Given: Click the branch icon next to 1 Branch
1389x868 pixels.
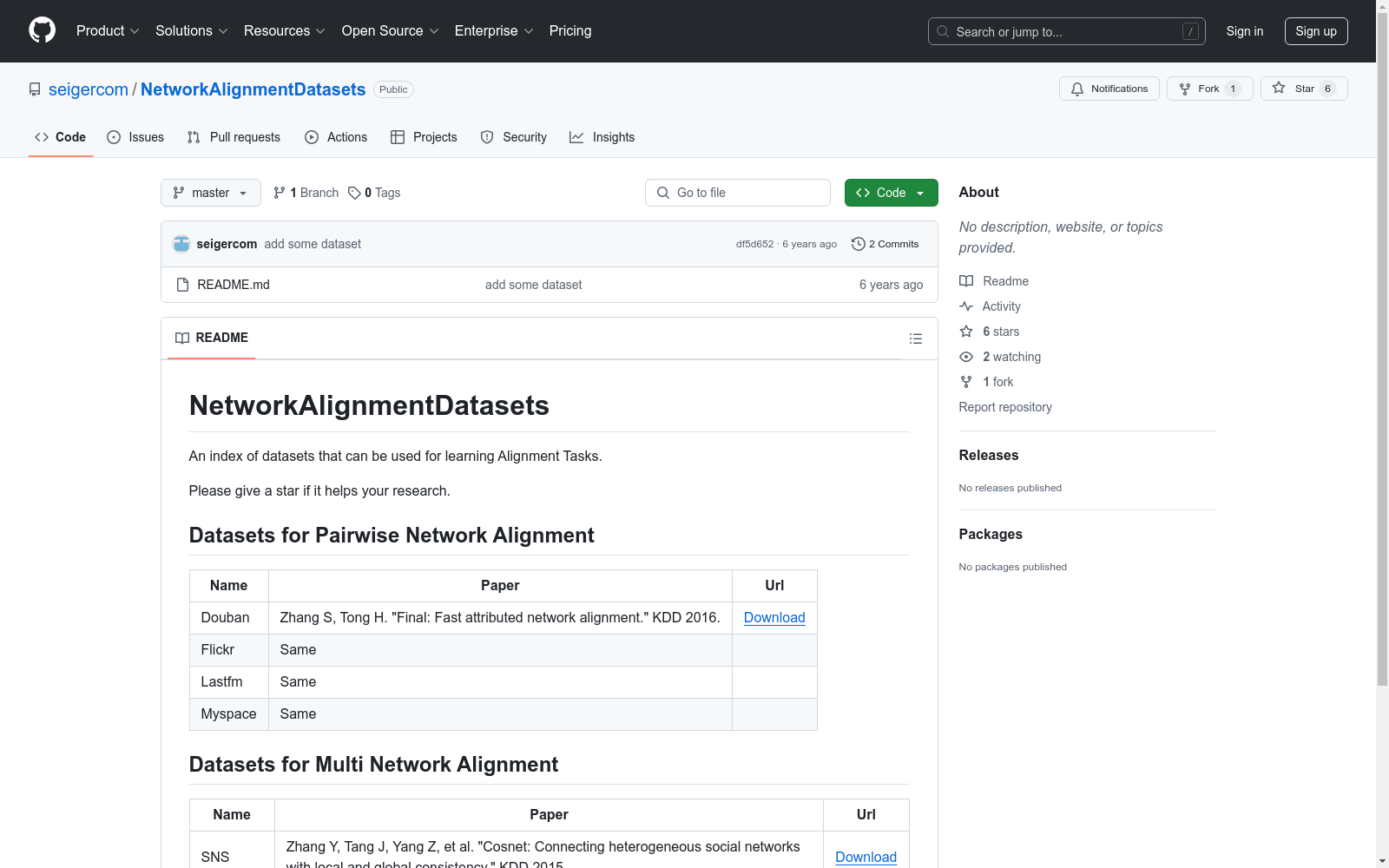Looking at the screenshot, I should point(280,193).
